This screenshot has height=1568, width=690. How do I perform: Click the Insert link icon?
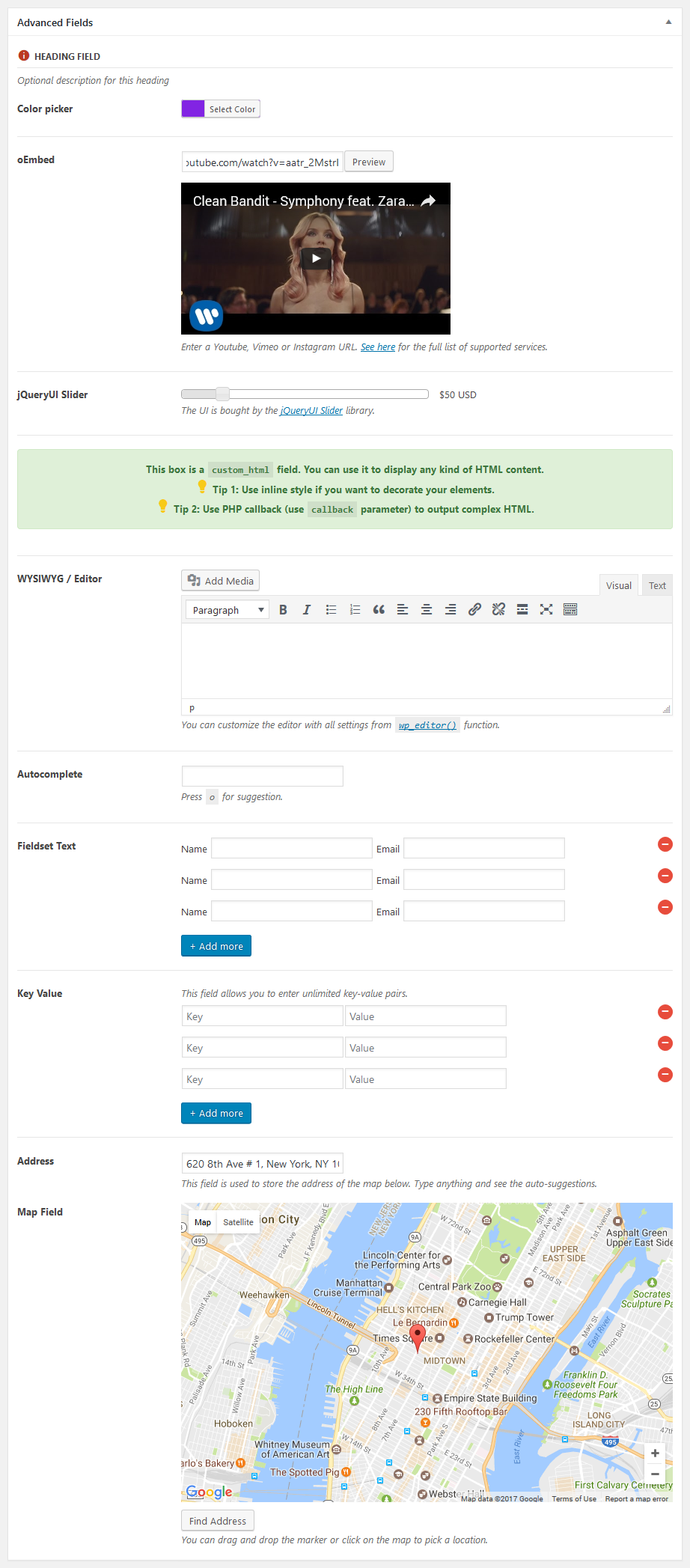click(474, 610)
